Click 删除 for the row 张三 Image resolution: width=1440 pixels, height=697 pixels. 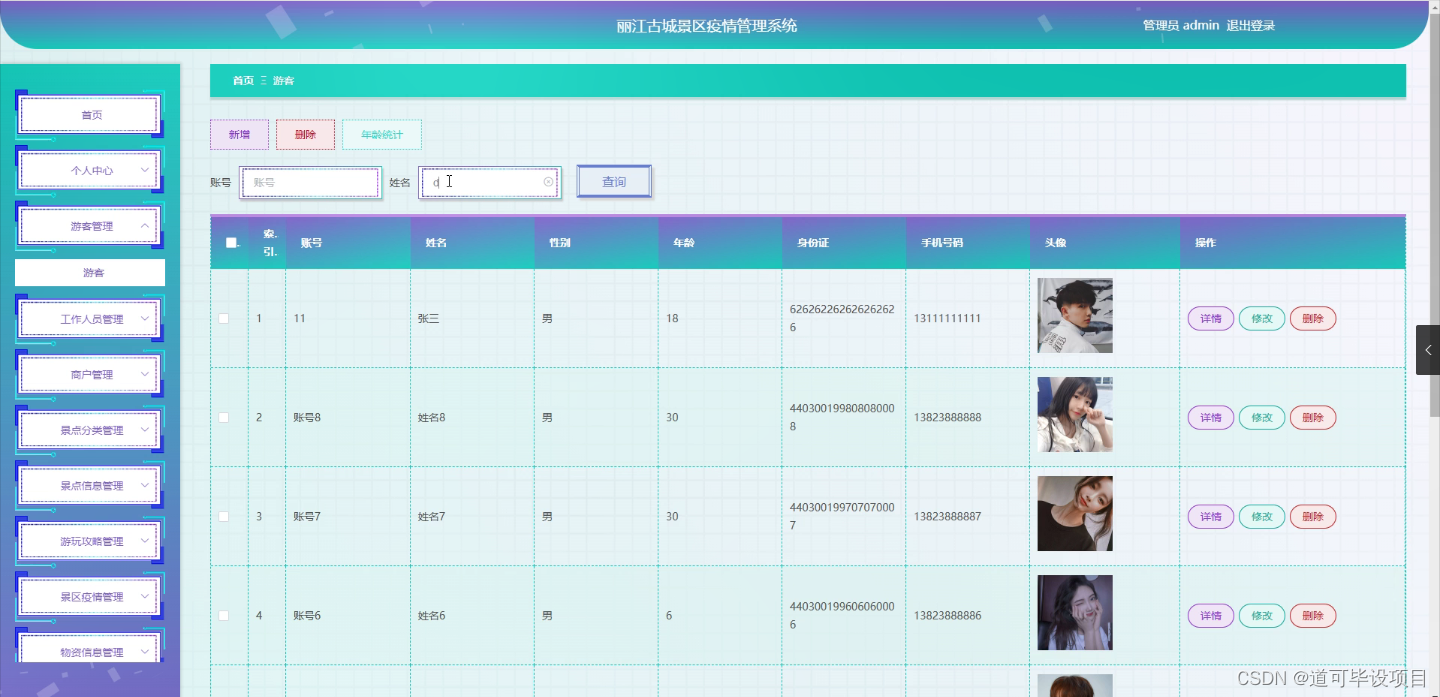pos(1313,319)
